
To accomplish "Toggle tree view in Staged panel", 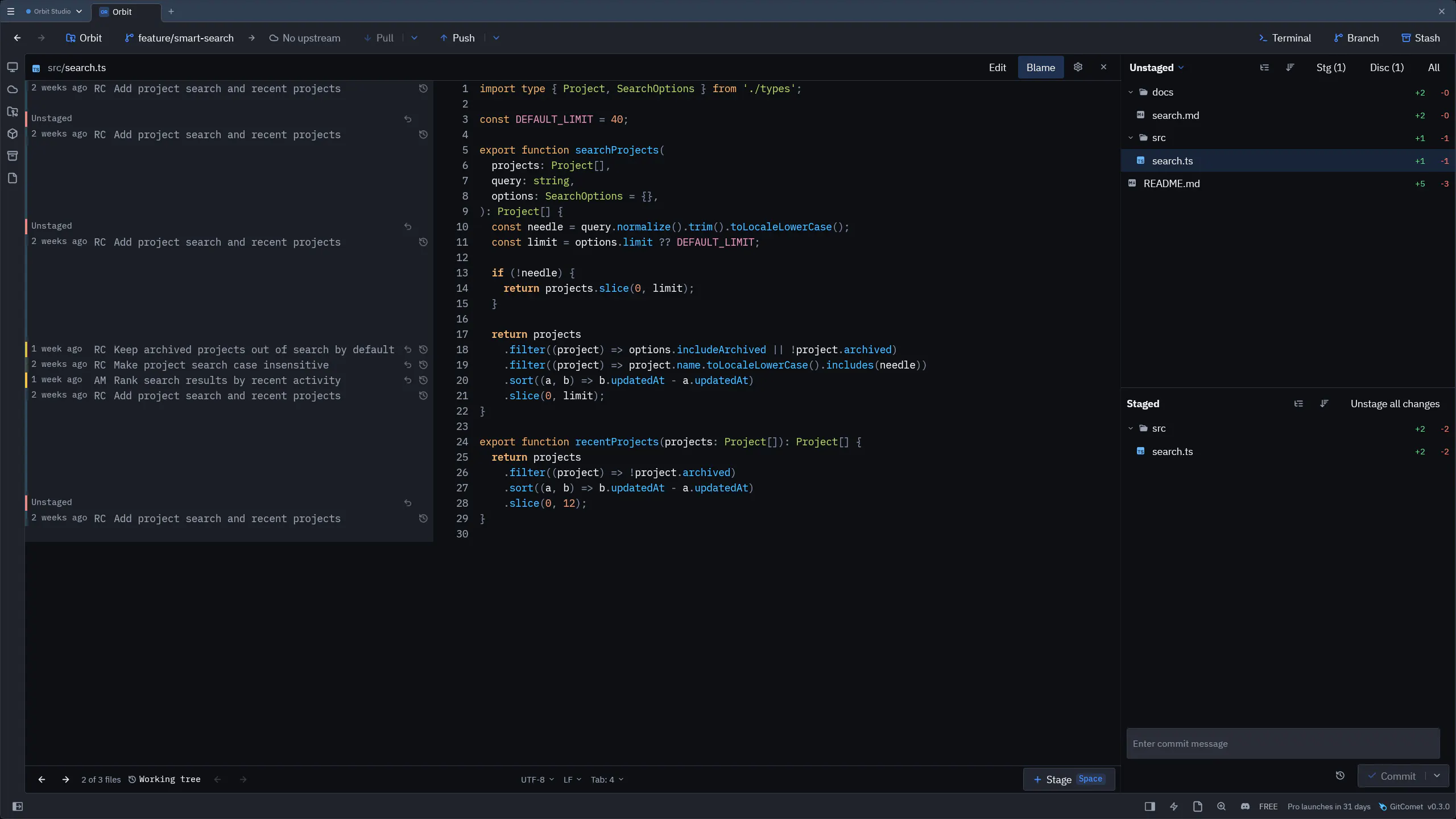I will pos(1298,404).
